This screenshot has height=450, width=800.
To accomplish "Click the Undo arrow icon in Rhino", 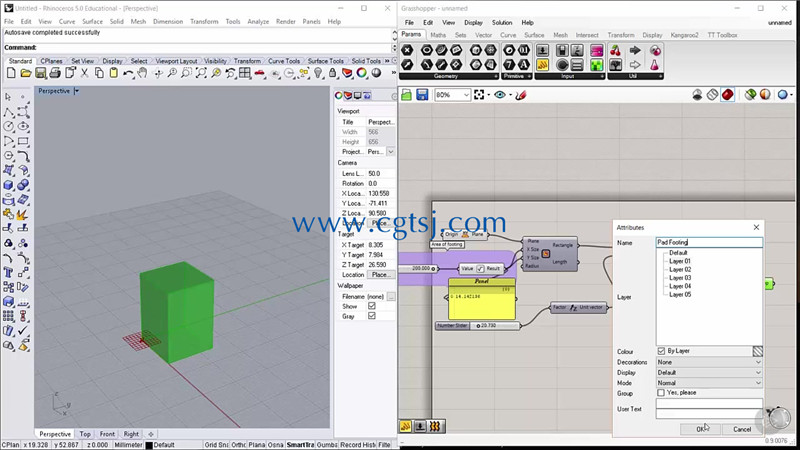I will 128,73.
